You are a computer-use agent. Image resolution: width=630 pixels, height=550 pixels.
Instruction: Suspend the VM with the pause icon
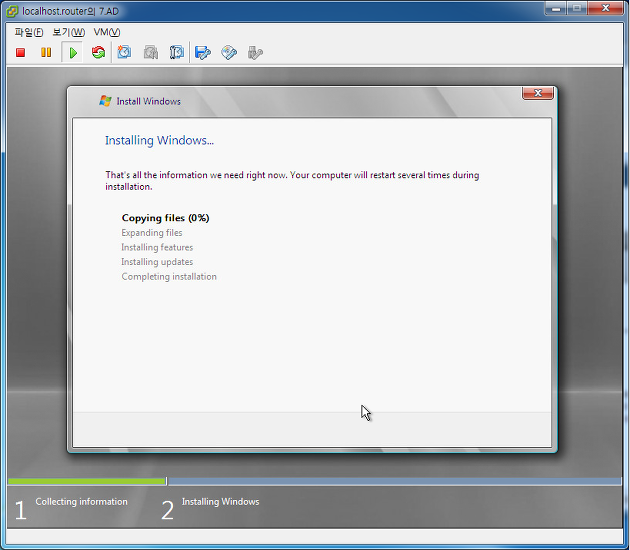[46, 53]
